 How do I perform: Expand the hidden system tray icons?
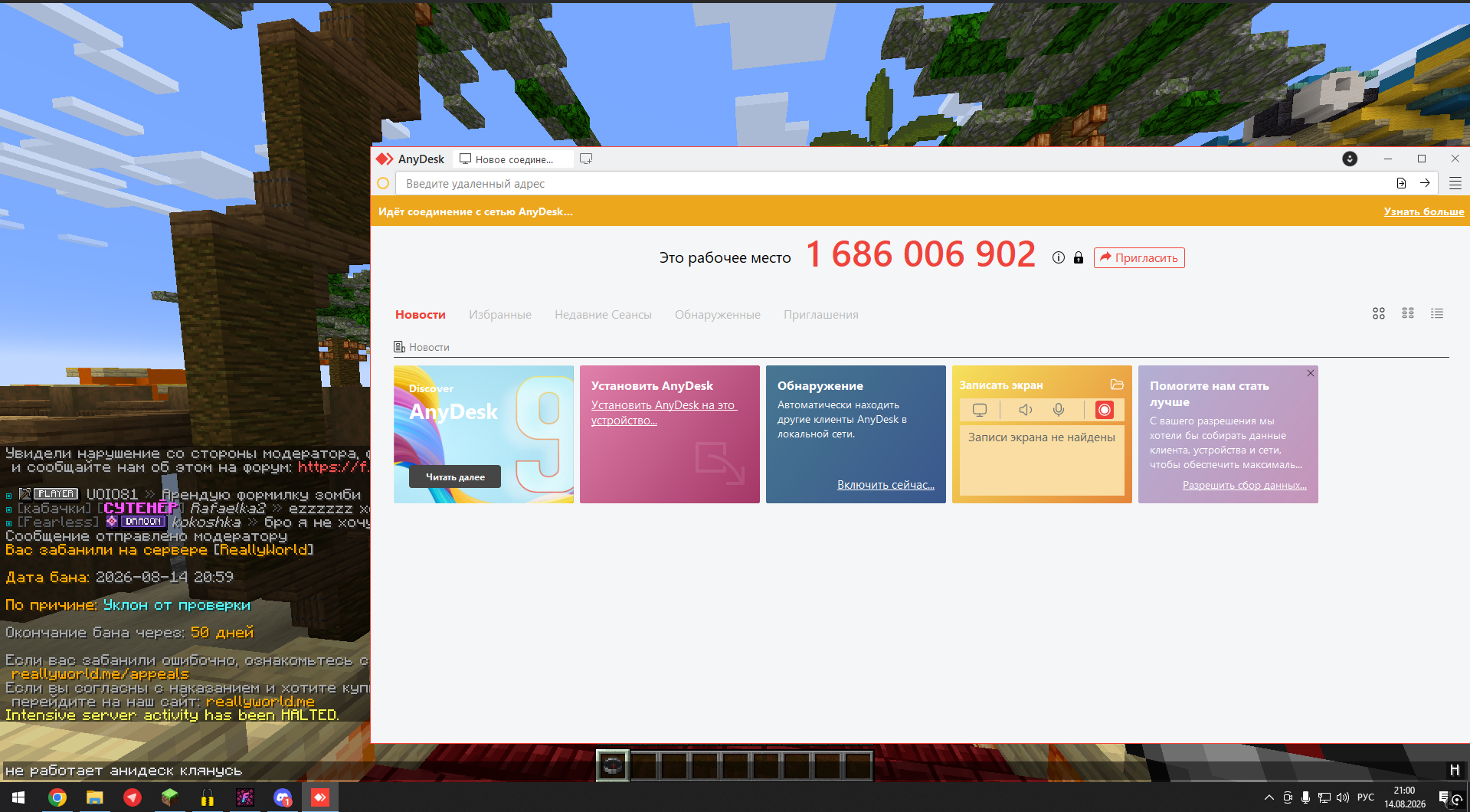[1269, 797]
